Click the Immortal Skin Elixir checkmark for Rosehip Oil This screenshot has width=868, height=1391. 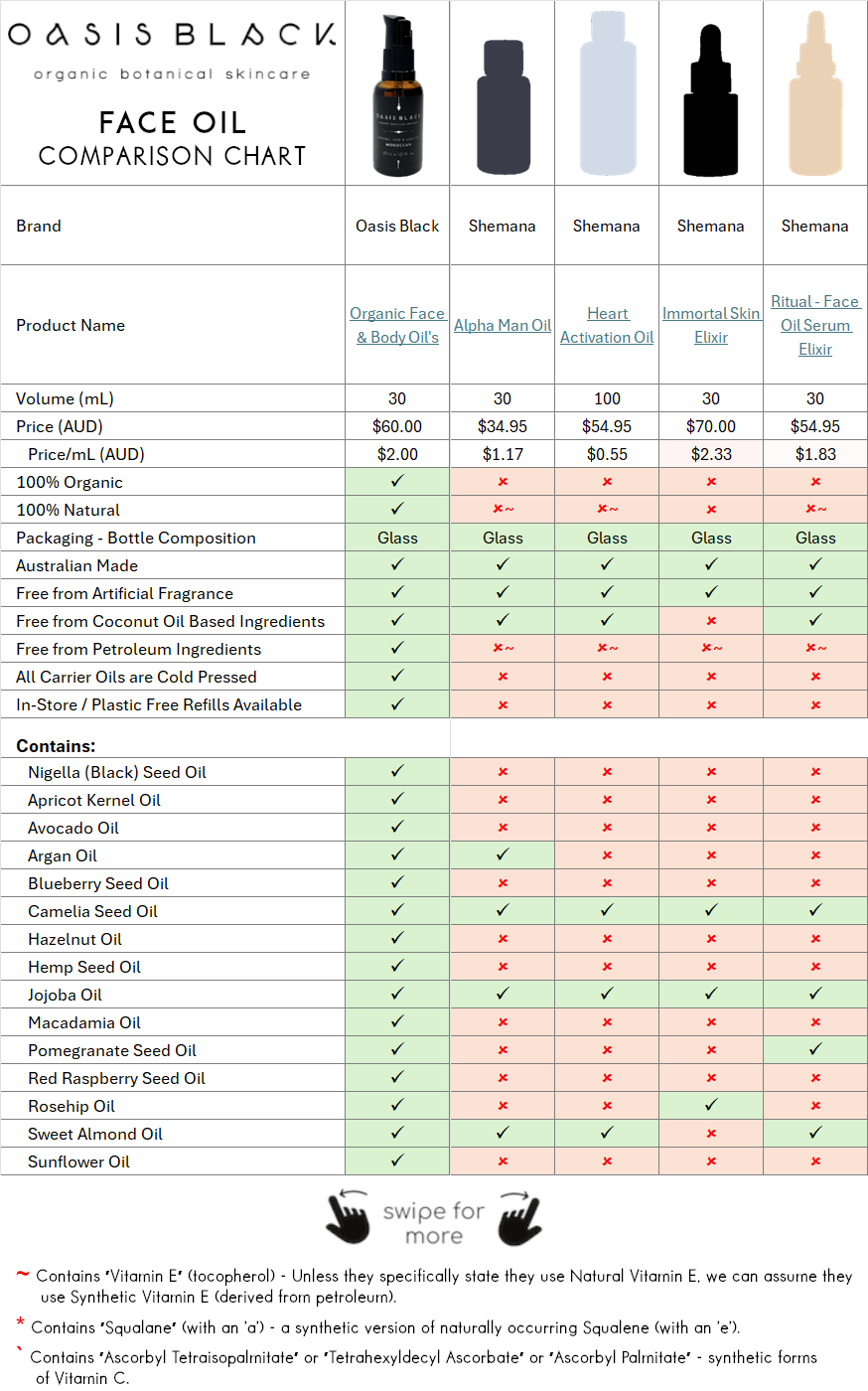pyautogui.click(x=711, y=1105)
